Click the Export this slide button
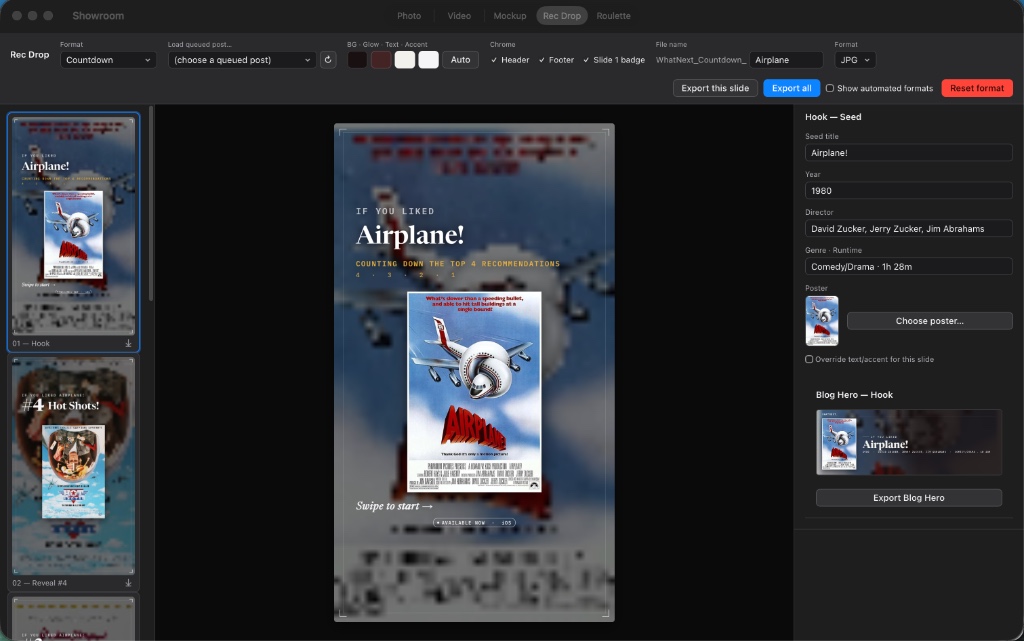The width and height of the screenshot is (1024, 641). 715,88
